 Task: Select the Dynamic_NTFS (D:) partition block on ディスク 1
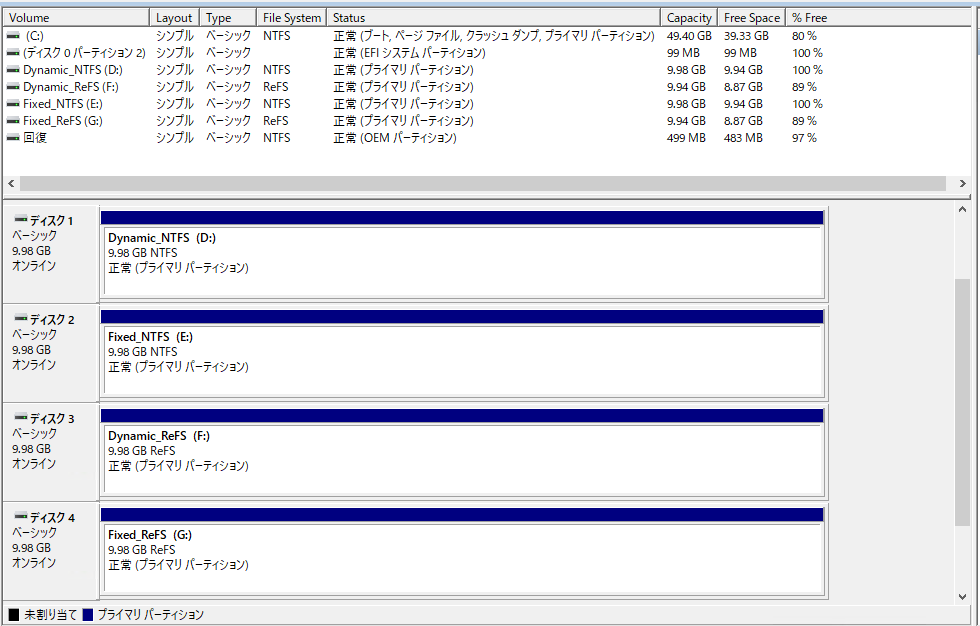click(462, 254)
